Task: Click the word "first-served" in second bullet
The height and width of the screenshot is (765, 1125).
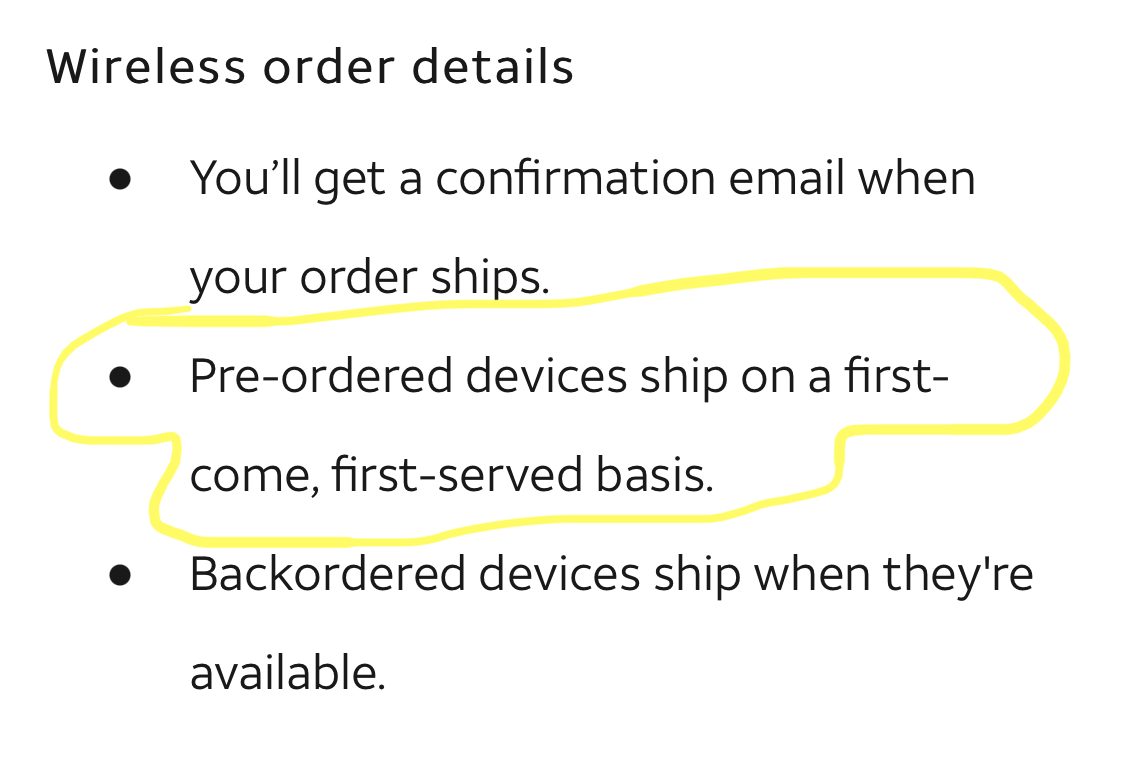Action: click(457, 474)
